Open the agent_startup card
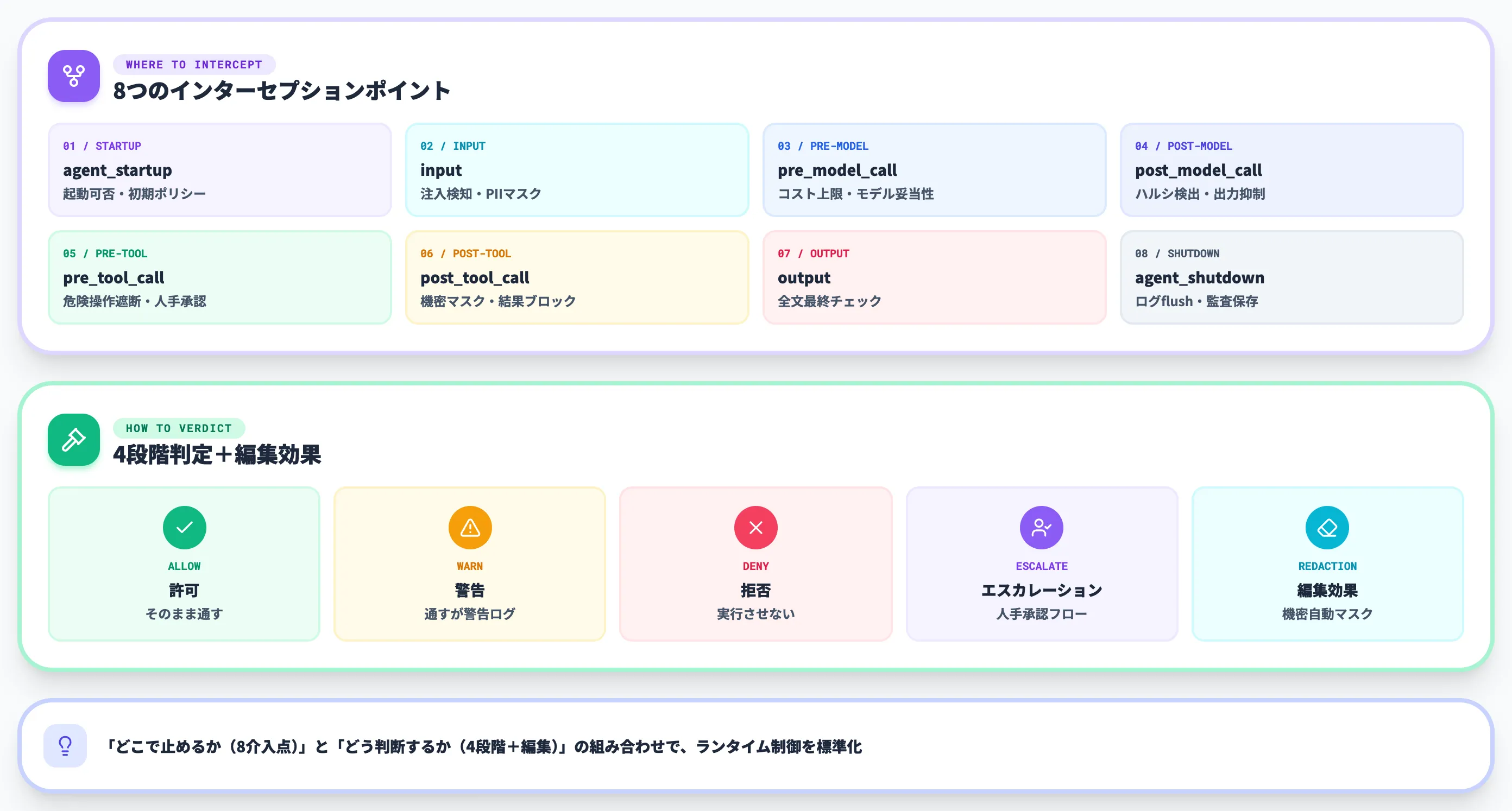Image resolution: width=1512 pixels, height=811 pixels. pyautogui.click(x=219, y=169)
